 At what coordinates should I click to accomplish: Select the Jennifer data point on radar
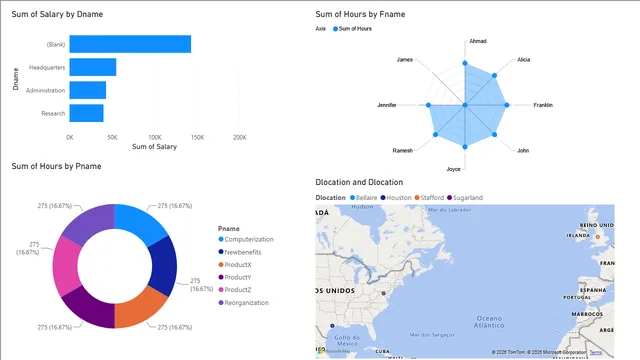point(428,105)
